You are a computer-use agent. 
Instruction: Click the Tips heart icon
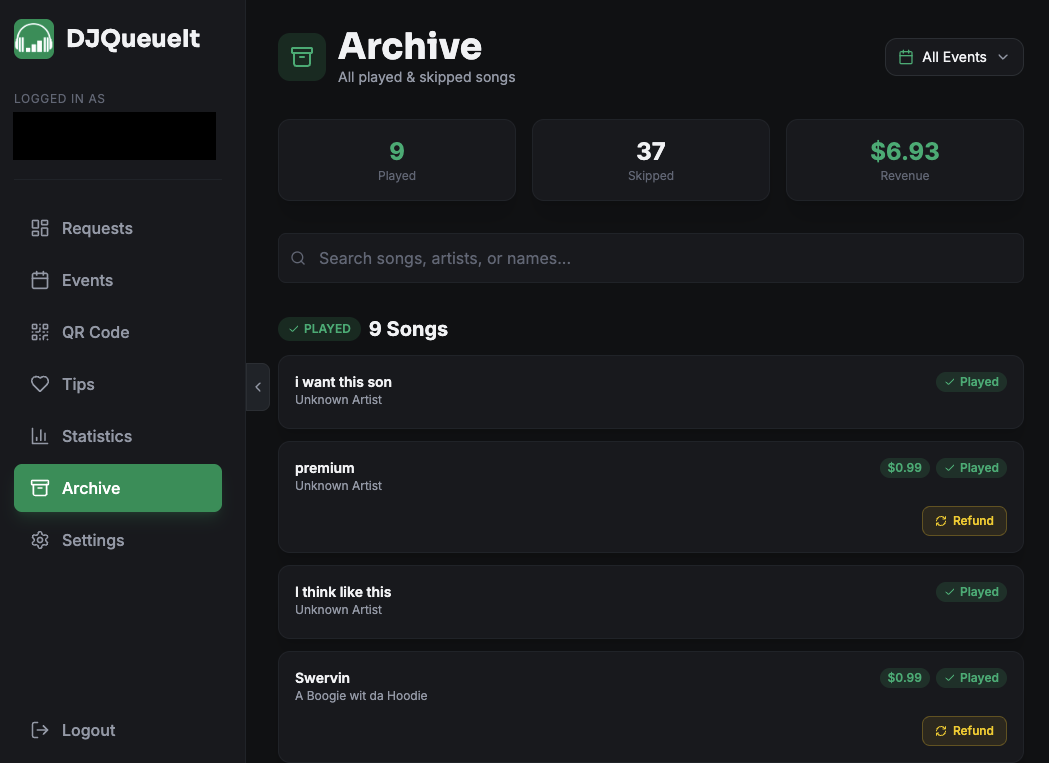pyautogui.click(x=40, y=384)
